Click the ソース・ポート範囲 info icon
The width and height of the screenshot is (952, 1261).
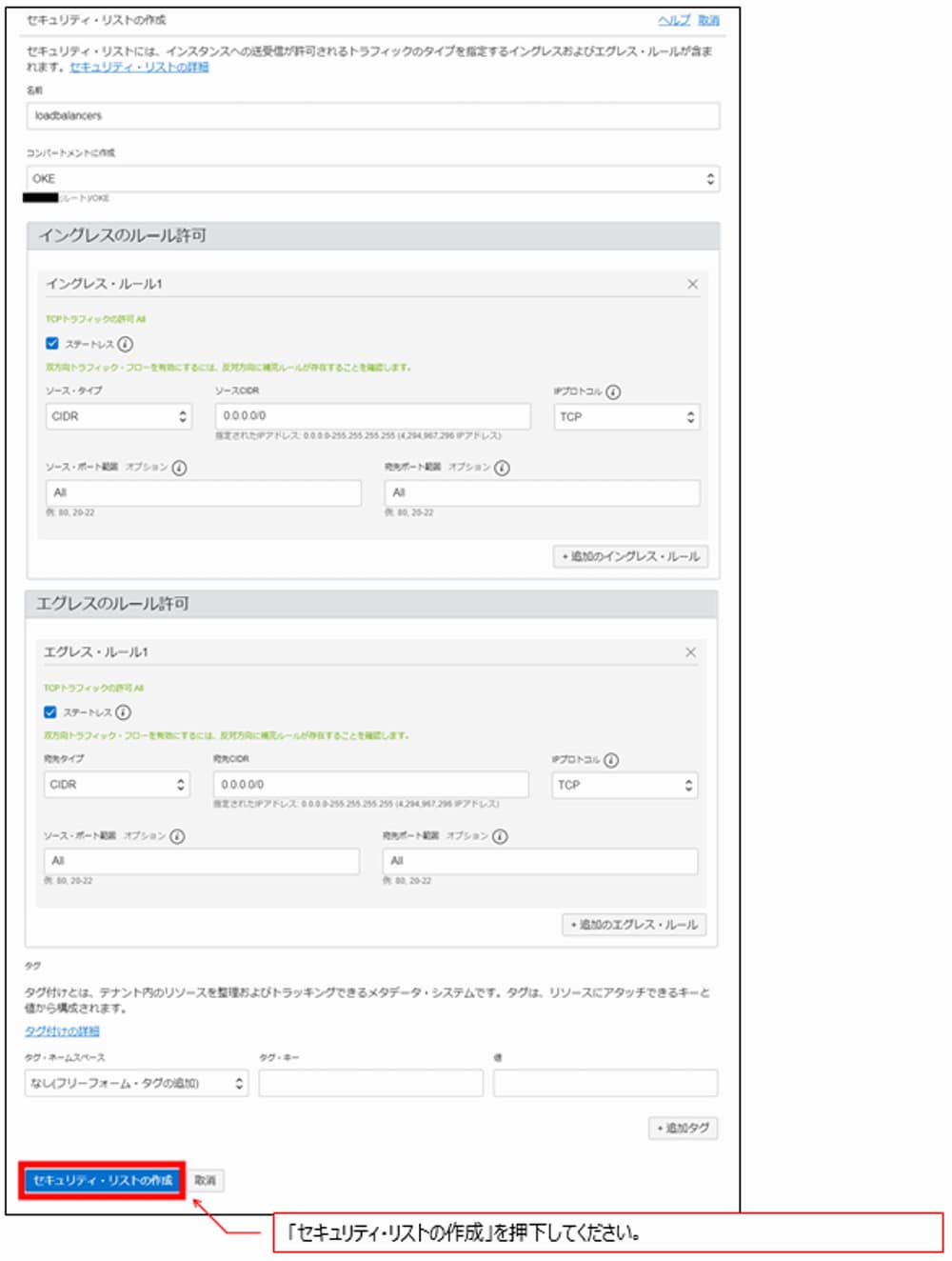point(181,467)
